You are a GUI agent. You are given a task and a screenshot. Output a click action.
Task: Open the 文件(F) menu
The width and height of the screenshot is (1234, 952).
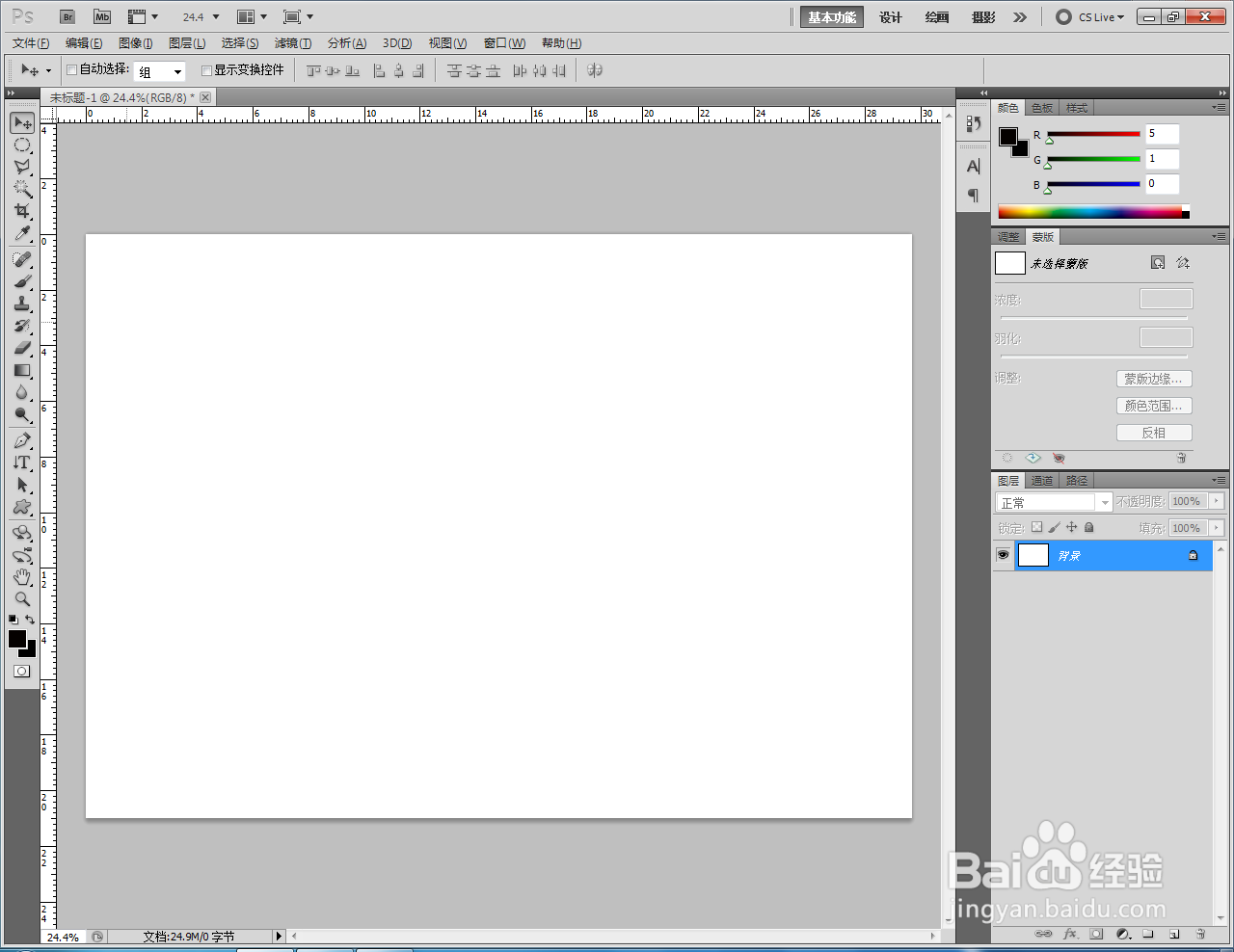31,43
